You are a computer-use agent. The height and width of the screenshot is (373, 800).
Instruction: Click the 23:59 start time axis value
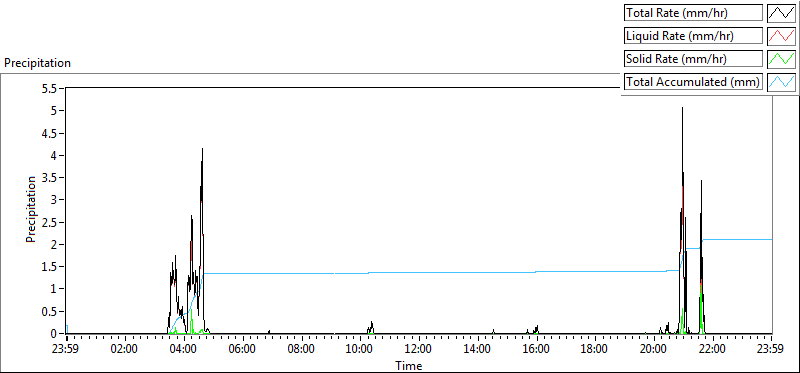[x=66, y=350]
